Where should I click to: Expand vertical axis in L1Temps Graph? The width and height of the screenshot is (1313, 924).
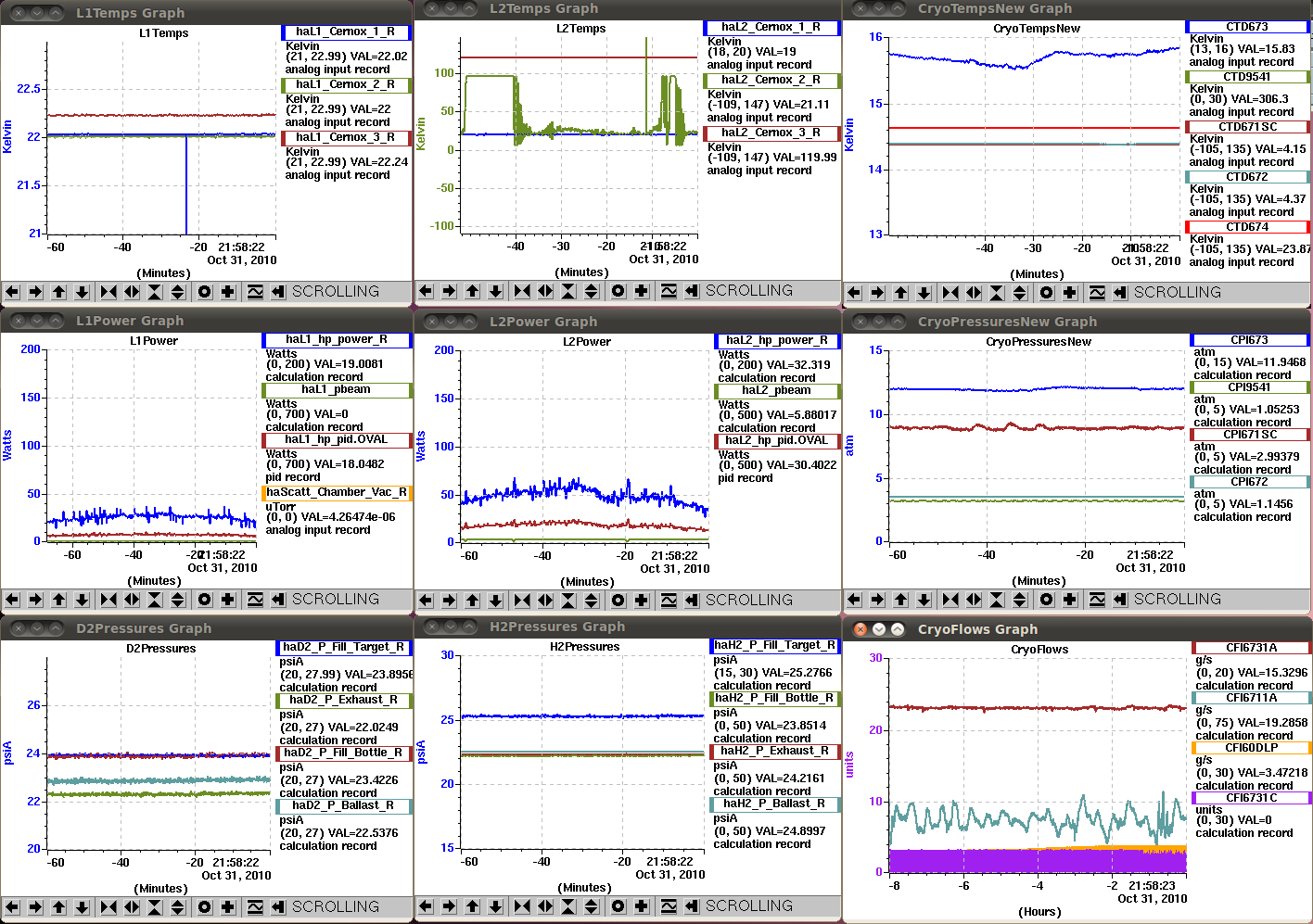tap(178, 292)
